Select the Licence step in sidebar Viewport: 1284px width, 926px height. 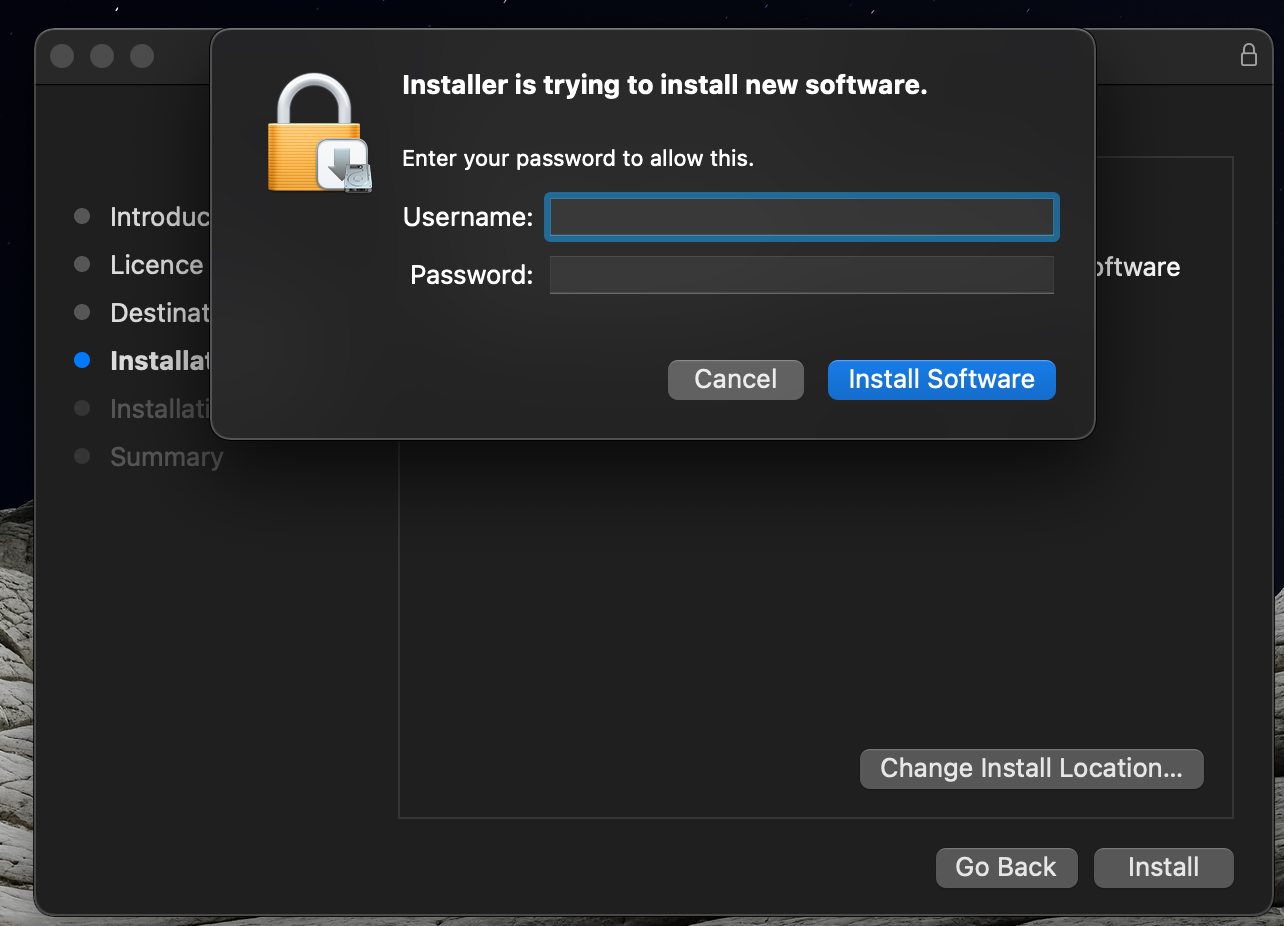(x=157, y=265)
